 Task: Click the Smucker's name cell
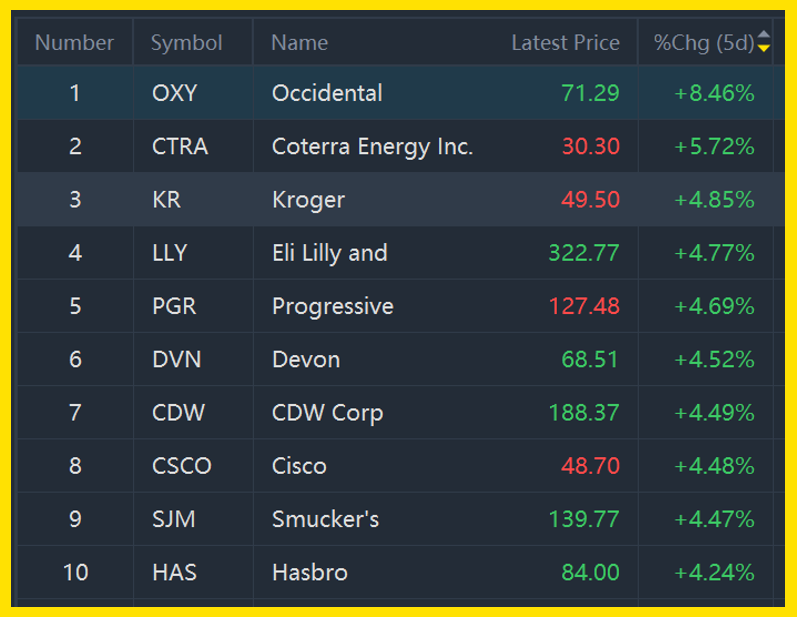point(325,519)
